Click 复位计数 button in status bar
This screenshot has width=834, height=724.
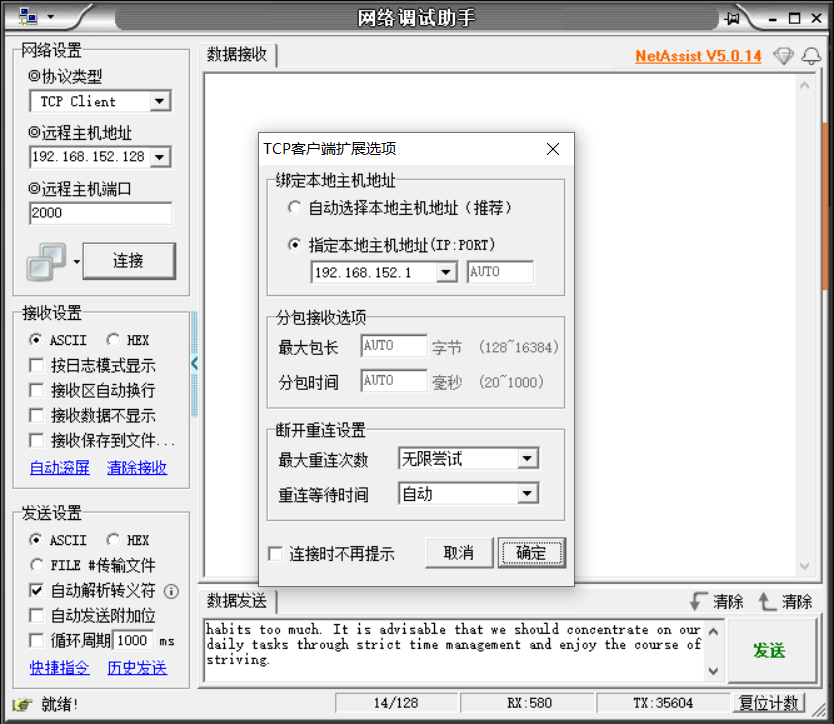[769, 703]
